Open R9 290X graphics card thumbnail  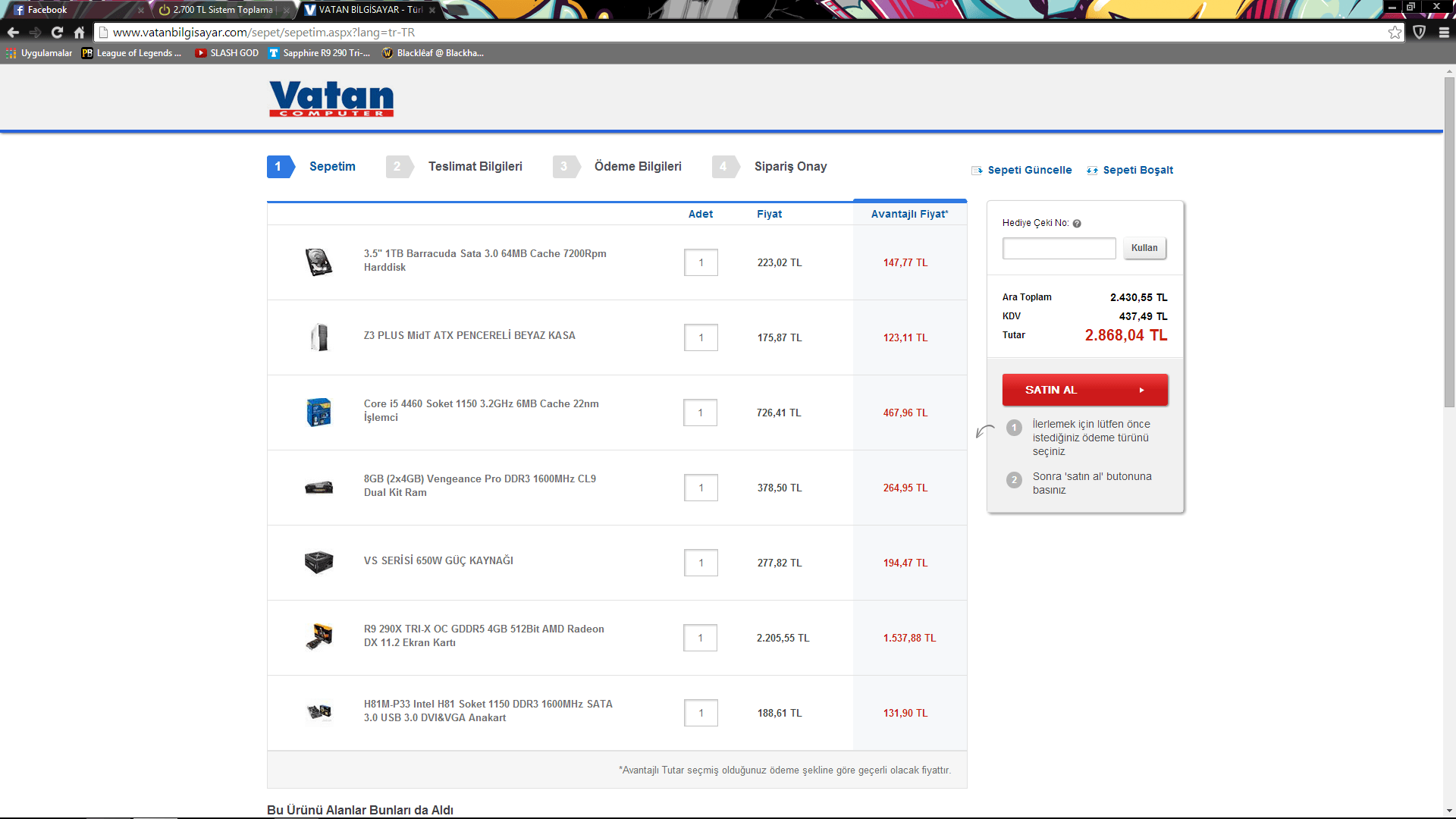[x=318, y=636]
